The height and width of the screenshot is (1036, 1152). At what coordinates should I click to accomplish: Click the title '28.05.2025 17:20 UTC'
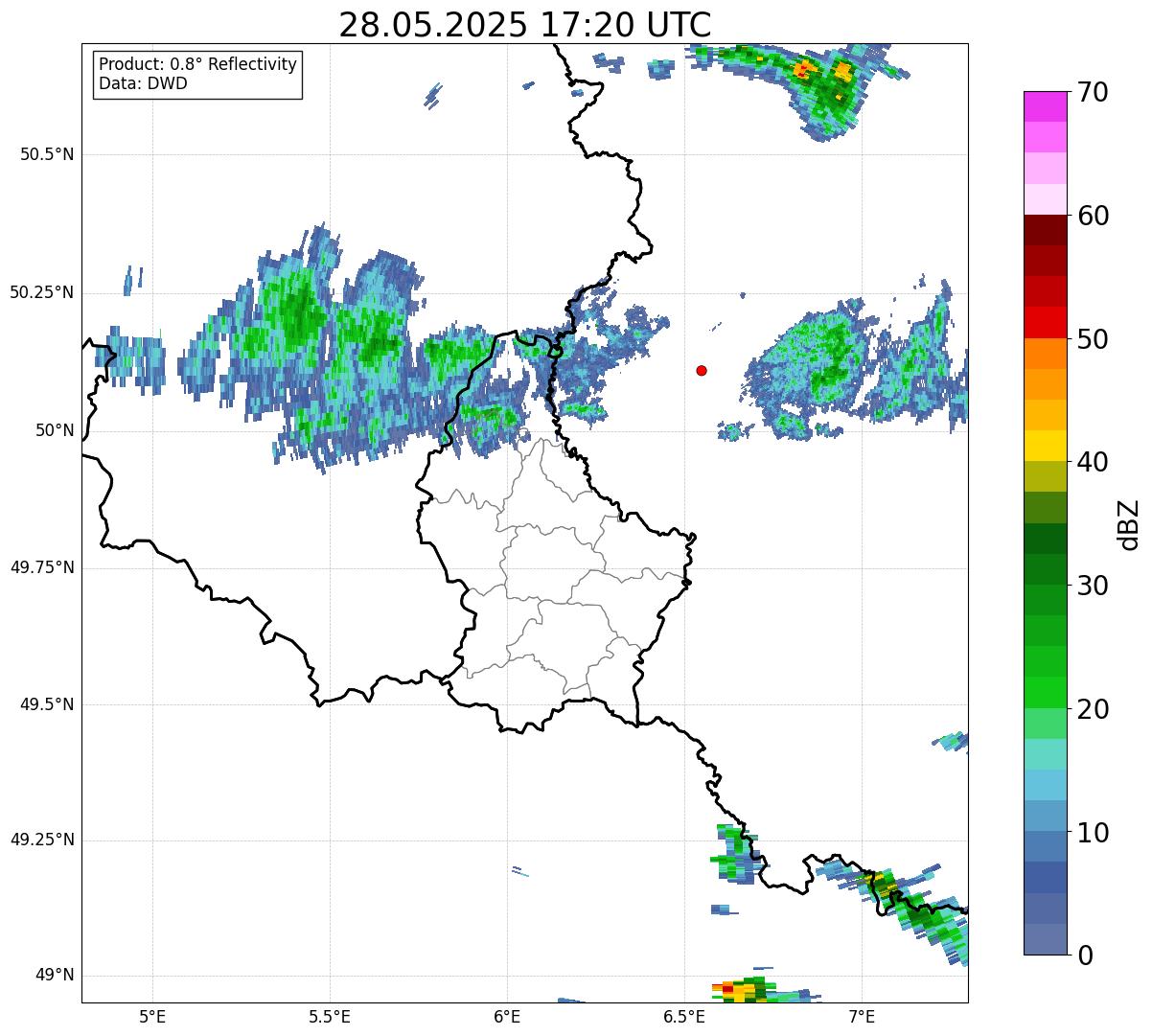pyautogui.click(x=525, y=24)
